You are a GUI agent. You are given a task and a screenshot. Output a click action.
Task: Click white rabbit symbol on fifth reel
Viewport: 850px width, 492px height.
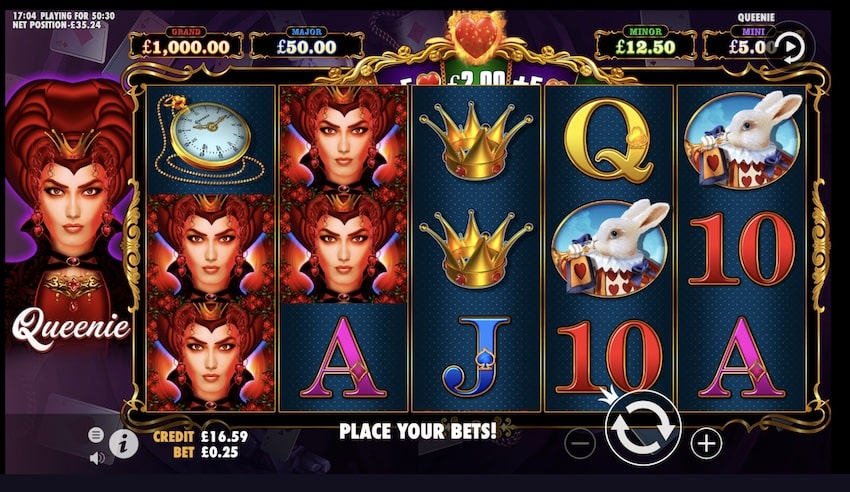[x=742, y=139]
